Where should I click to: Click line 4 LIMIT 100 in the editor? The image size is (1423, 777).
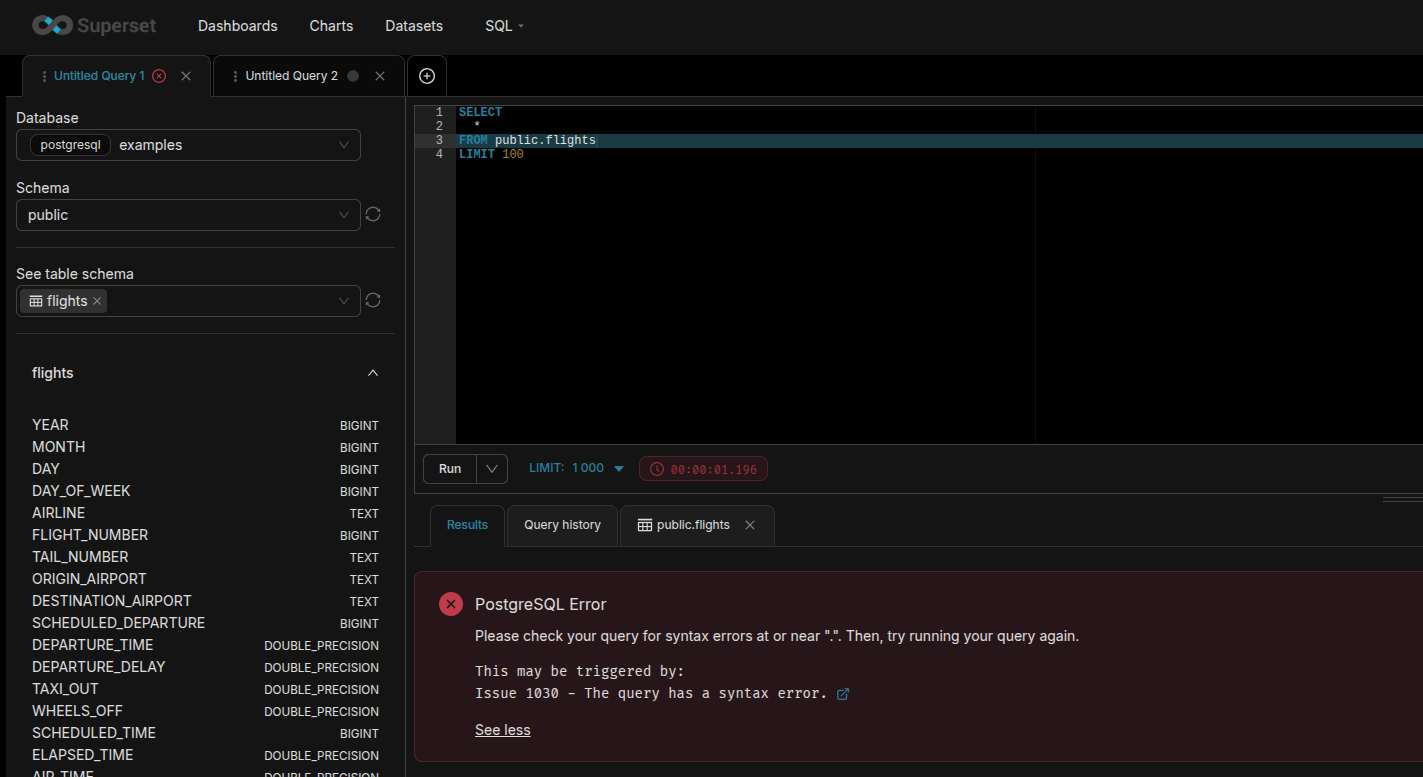491,154
